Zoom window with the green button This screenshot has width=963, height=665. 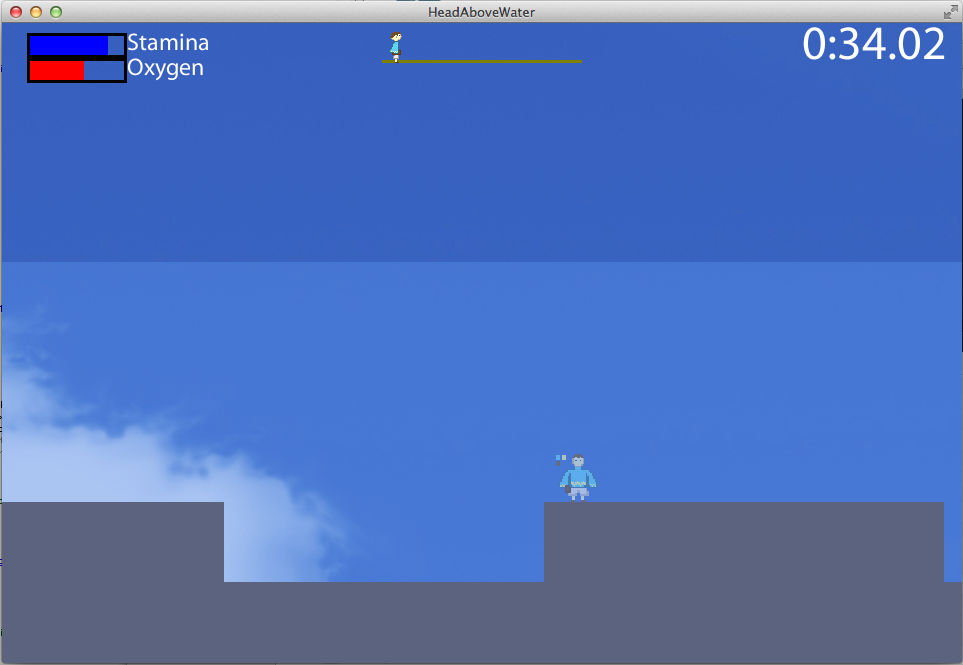56,12
